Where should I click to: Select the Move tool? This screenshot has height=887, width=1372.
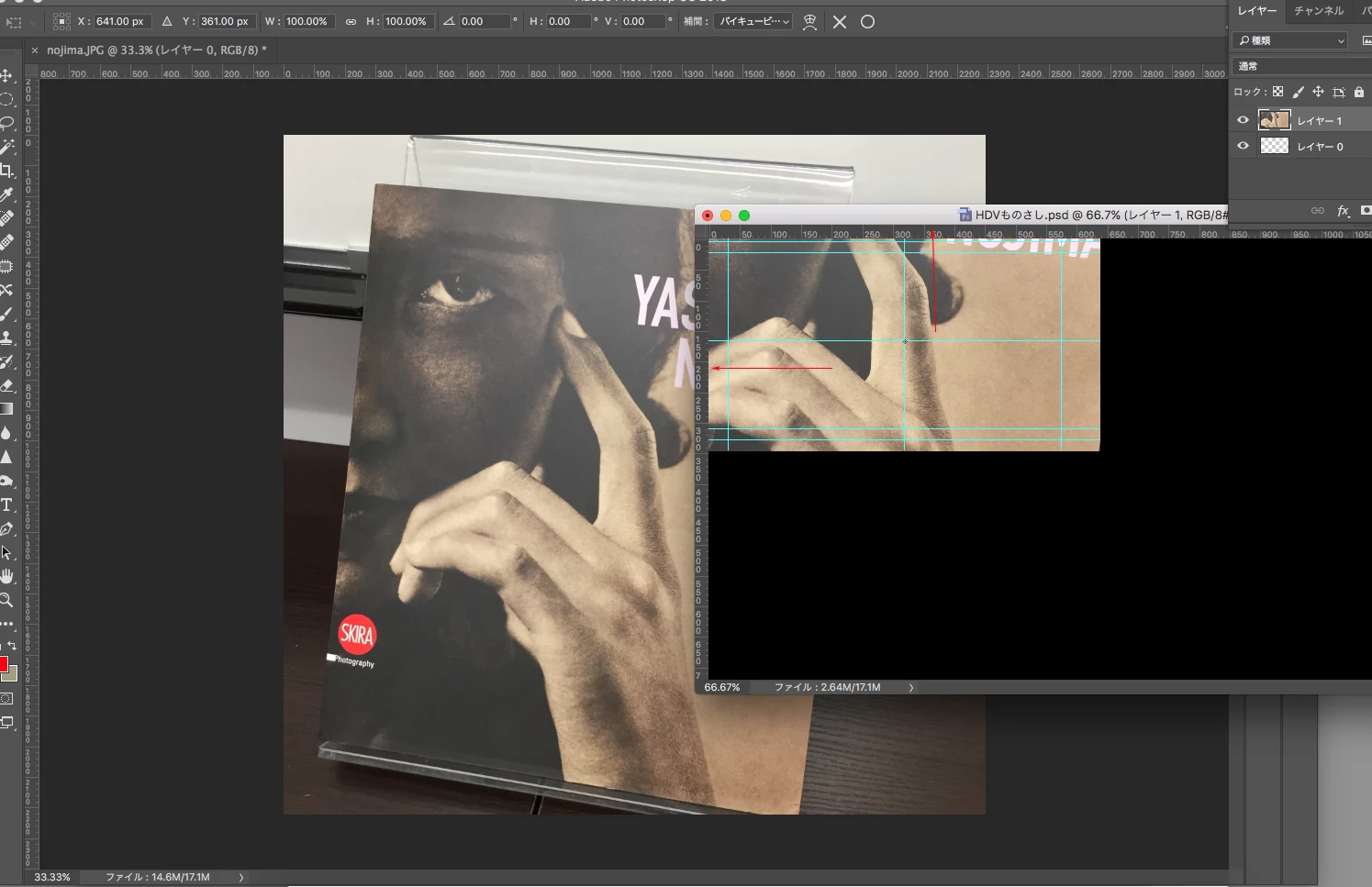pos(6,75)
